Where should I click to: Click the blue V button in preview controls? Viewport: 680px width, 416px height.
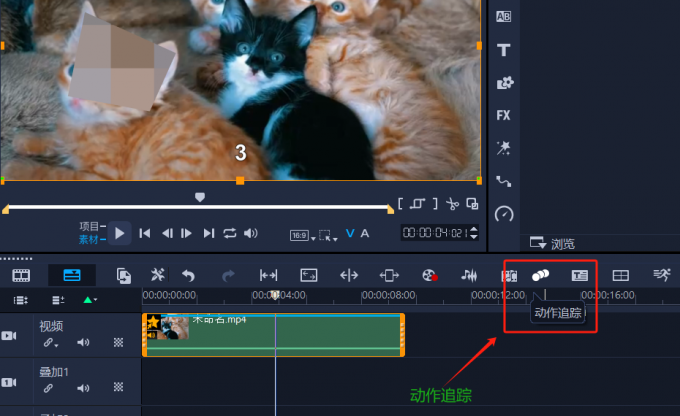point(350,233)
